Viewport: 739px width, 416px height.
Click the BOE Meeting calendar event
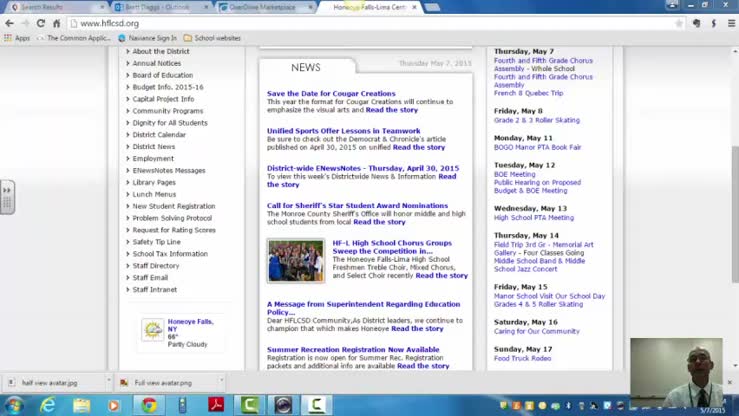(514, 174)
